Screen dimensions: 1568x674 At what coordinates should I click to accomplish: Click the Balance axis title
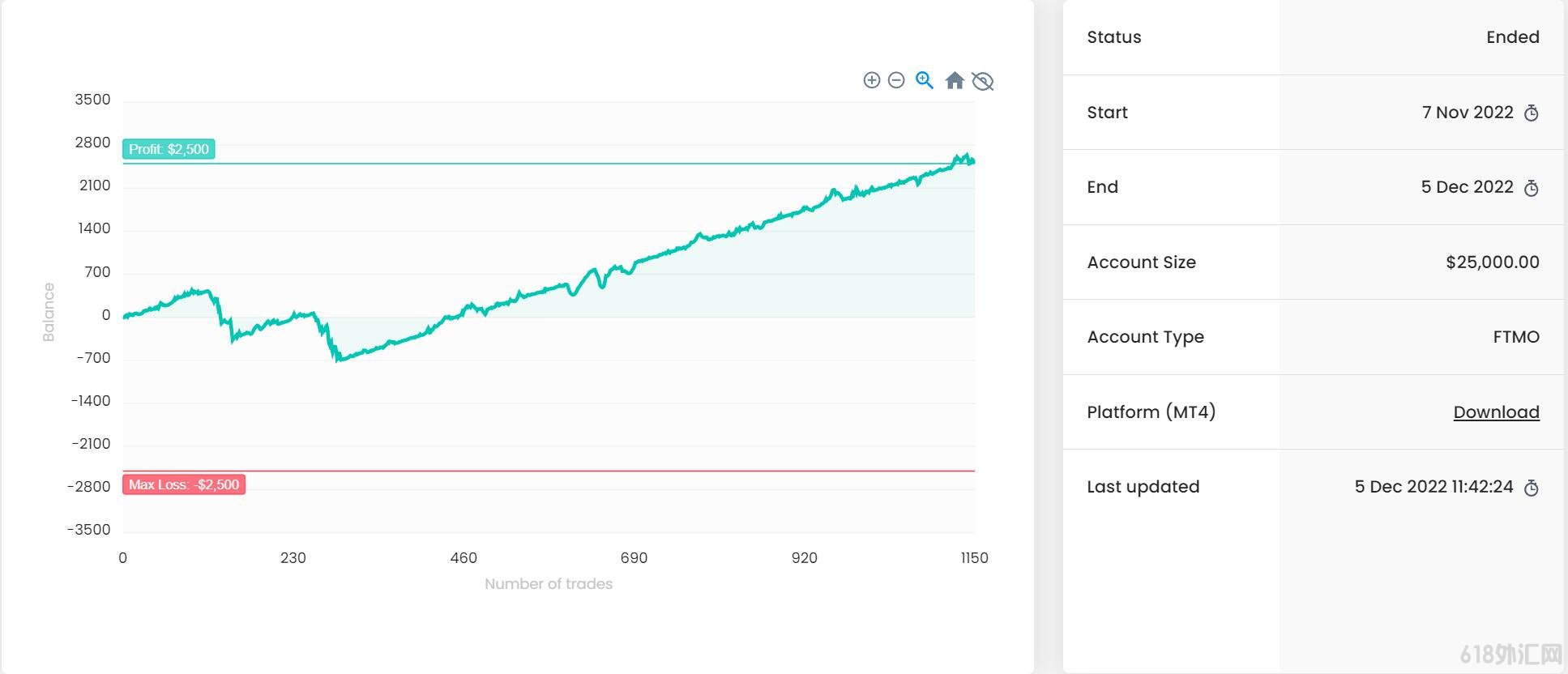tap(49, 312)
